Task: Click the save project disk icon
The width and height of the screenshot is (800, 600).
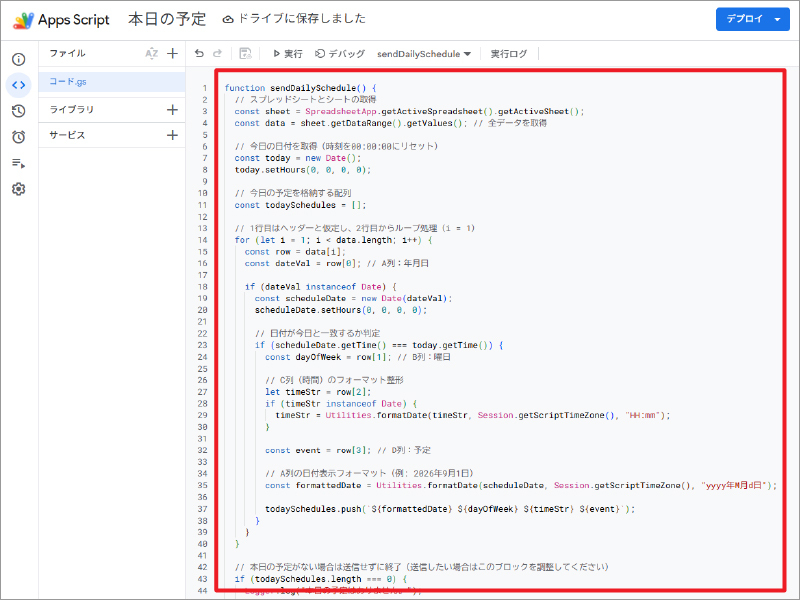Action: 245,54
